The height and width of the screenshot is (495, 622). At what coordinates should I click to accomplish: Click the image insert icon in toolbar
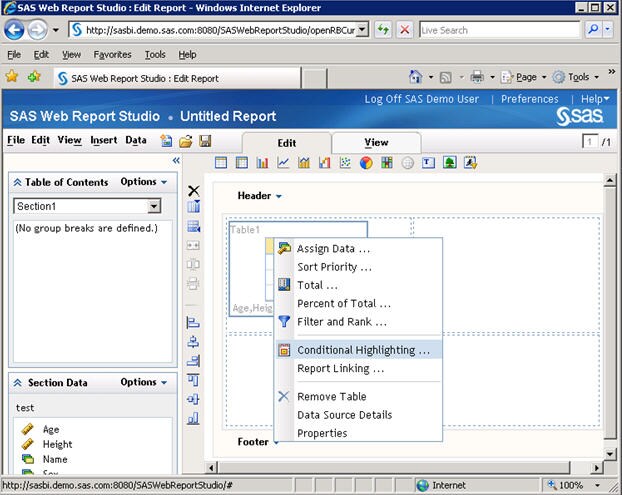[x=449, y=163]
